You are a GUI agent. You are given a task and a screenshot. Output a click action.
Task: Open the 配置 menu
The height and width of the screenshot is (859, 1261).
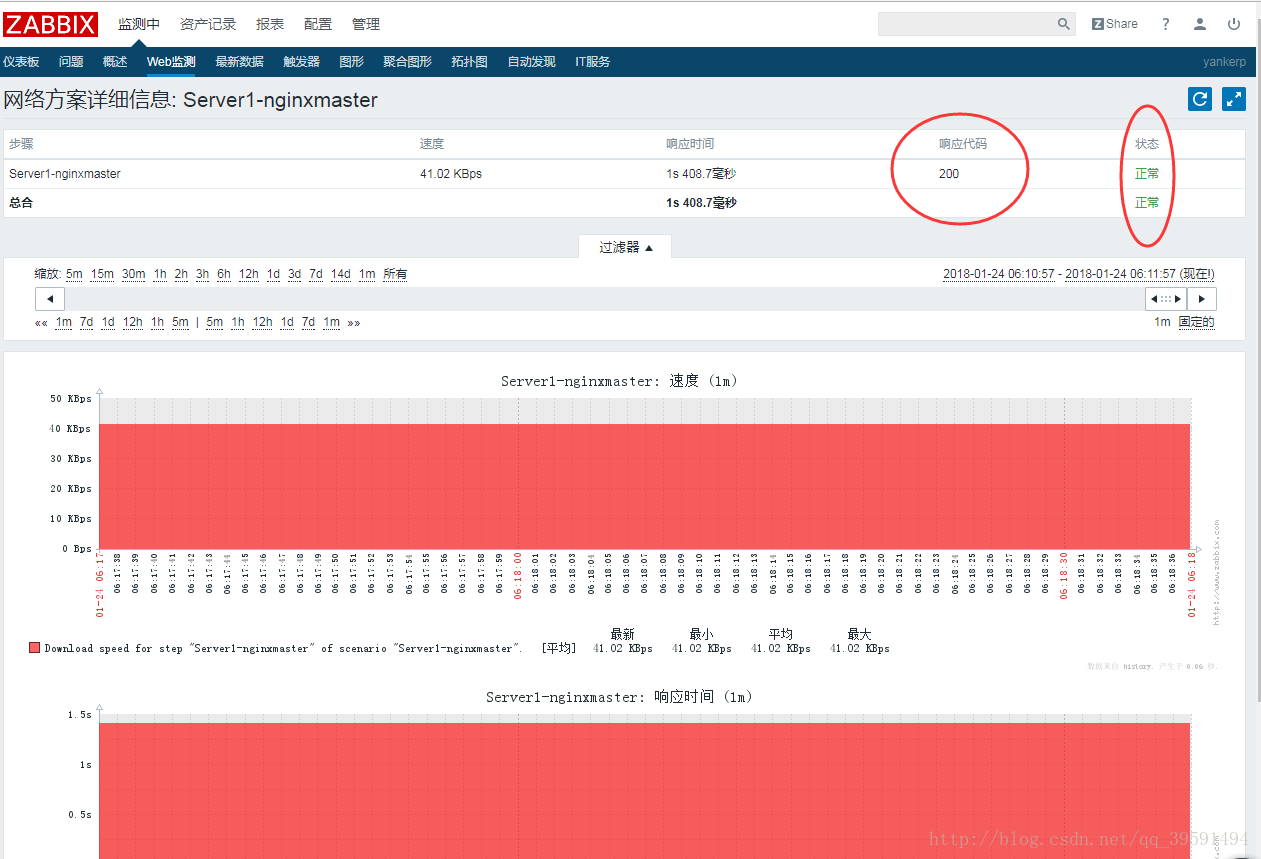click(317, 23)
